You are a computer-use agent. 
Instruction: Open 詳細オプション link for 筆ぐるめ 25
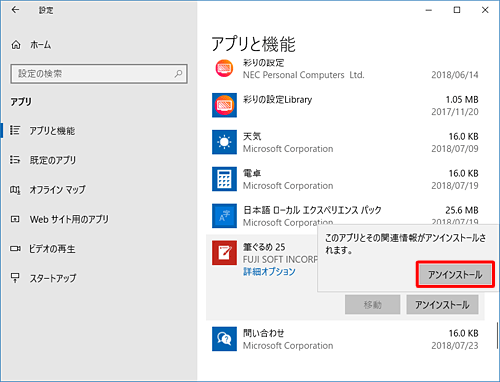(x=269, y=271)
